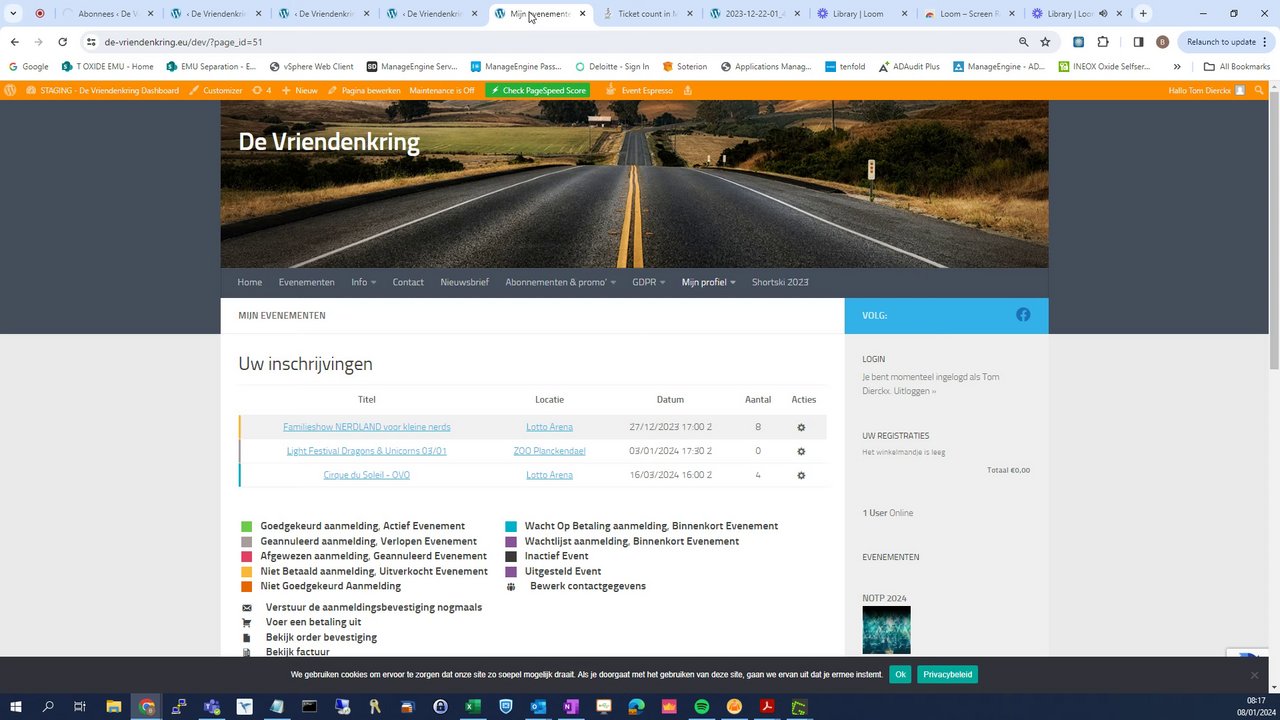
Task: Open Familieshow NERDLAND voor kleine nerds link
Action: (x=366, y=427)
